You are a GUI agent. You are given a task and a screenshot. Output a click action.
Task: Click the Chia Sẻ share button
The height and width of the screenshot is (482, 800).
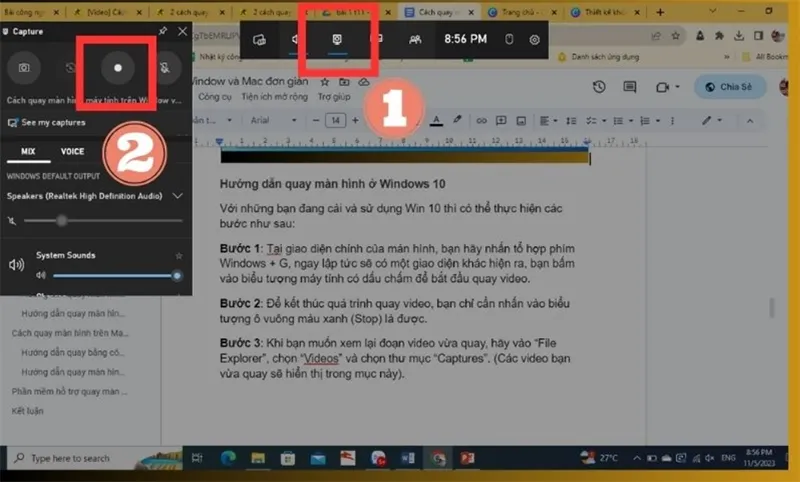[x=730, y=87]
